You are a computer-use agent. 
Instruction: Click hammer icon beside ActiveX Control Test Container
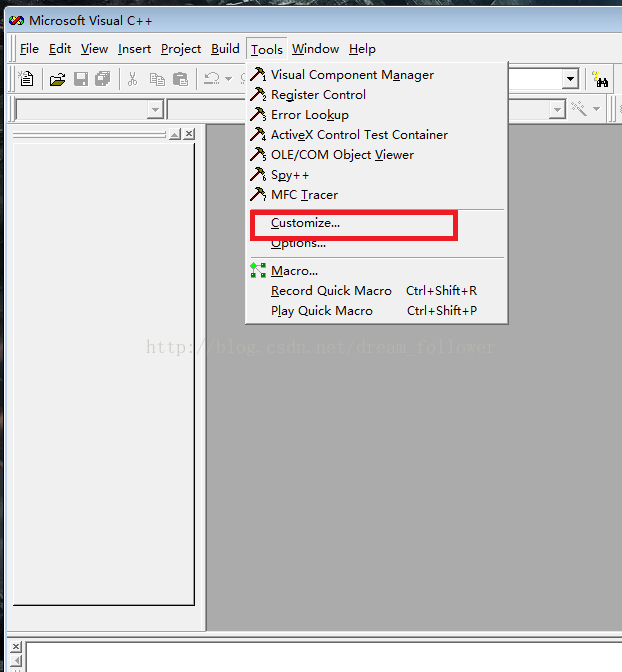point(258,134)
